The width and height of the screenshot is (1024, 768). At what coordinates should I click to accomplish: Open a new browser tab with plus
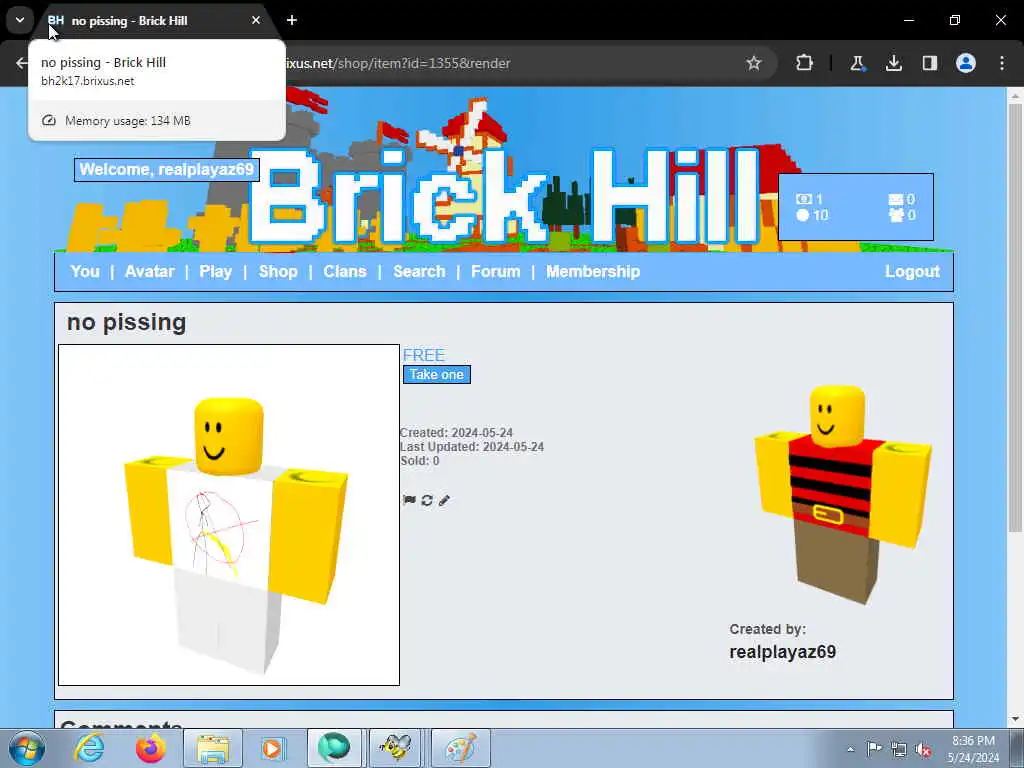292,20
